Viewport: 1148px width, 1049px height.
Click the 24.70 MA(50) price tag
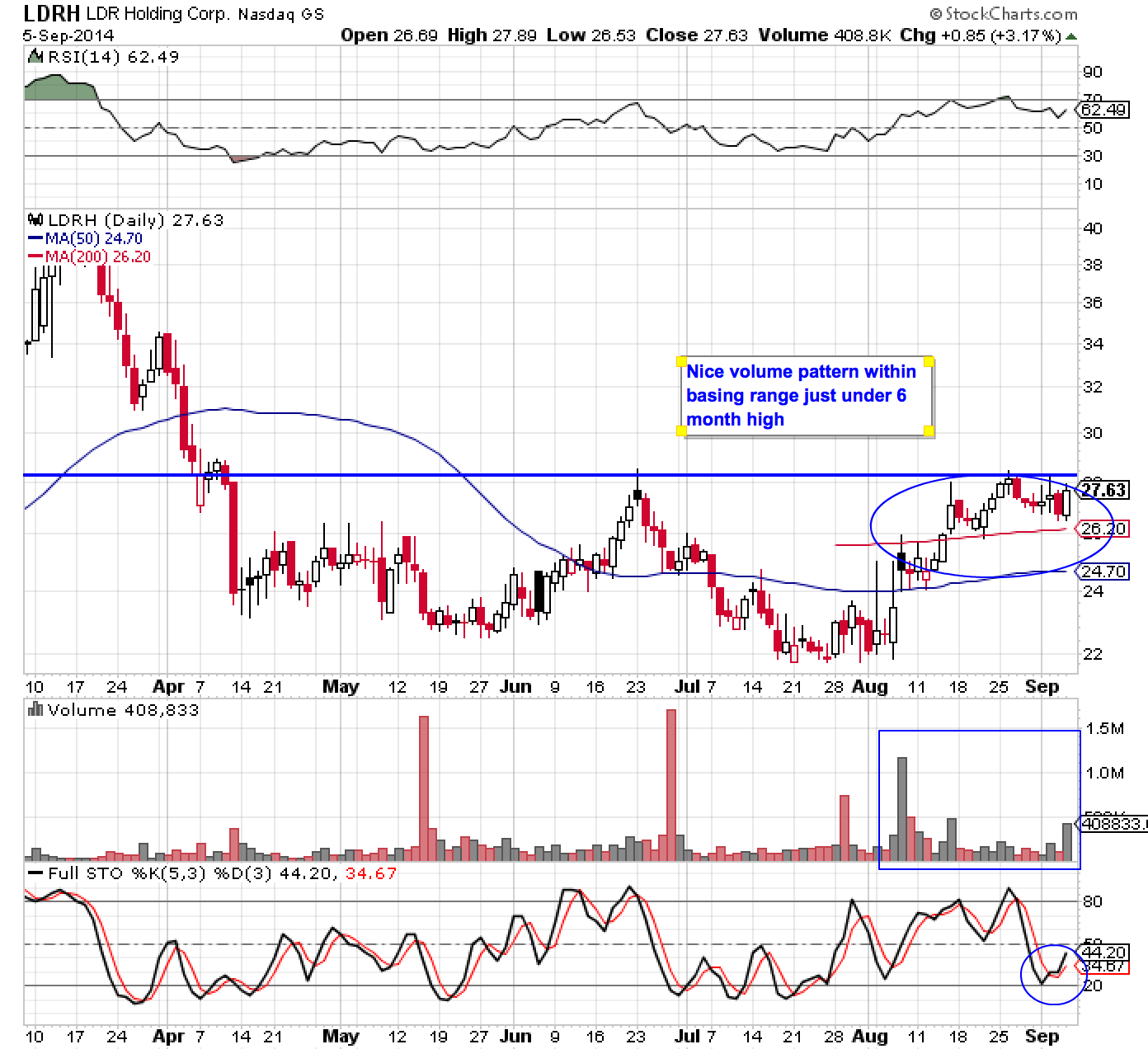tap(1103, 572)
